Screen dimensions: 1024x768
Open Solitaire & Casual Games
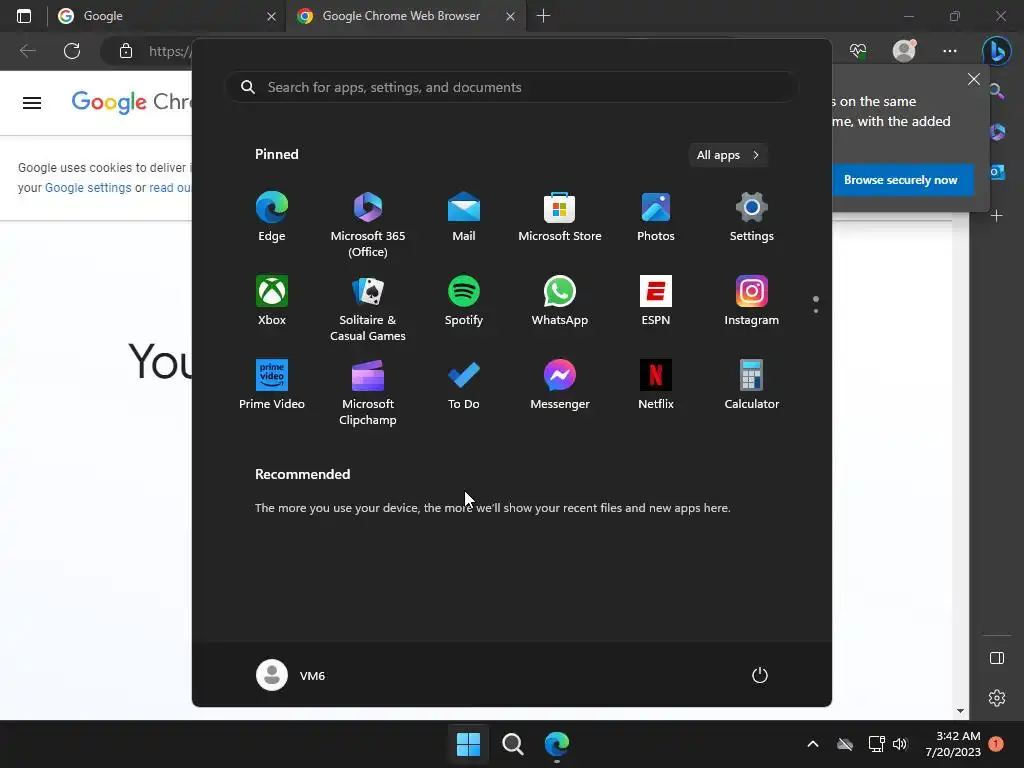tap(368, 309)
